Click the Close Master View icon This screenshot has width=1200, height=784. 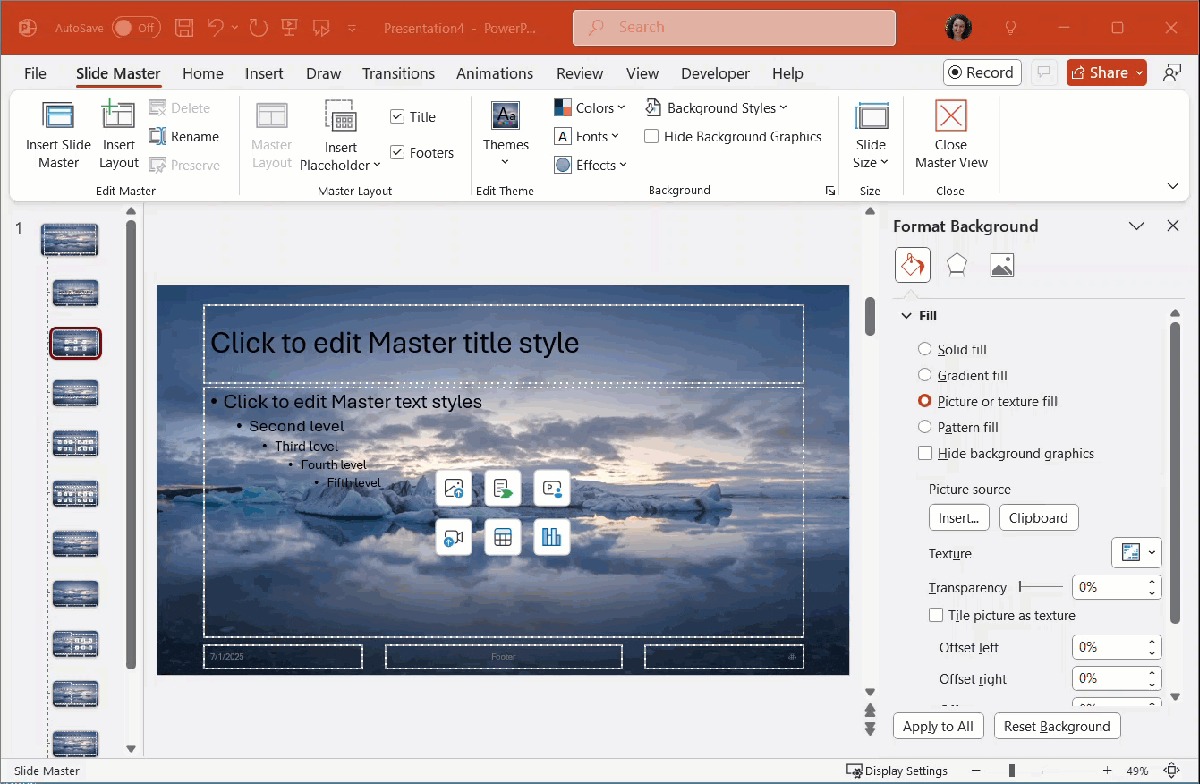tap(950, 117)
